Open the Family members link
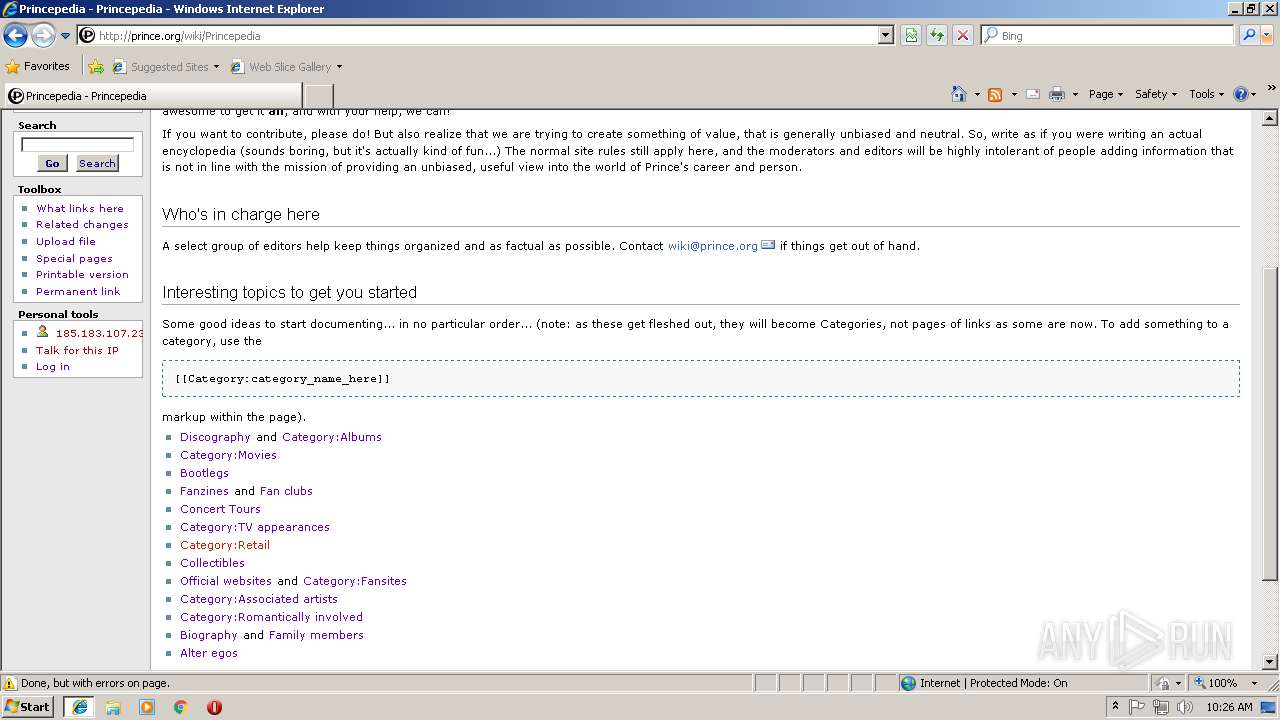 tap(316, 635)
